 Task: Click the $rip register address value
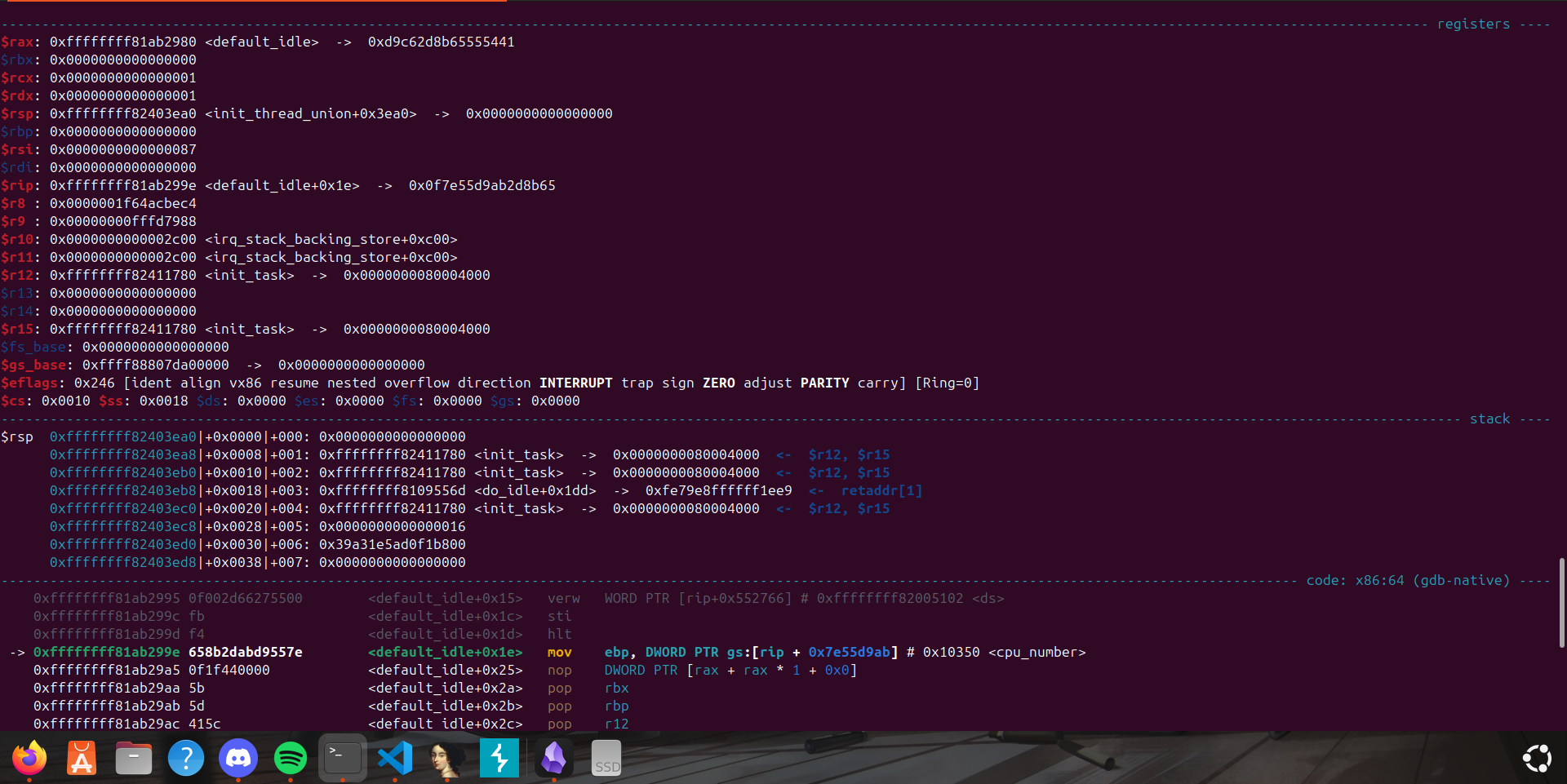(x=122, y=186)
